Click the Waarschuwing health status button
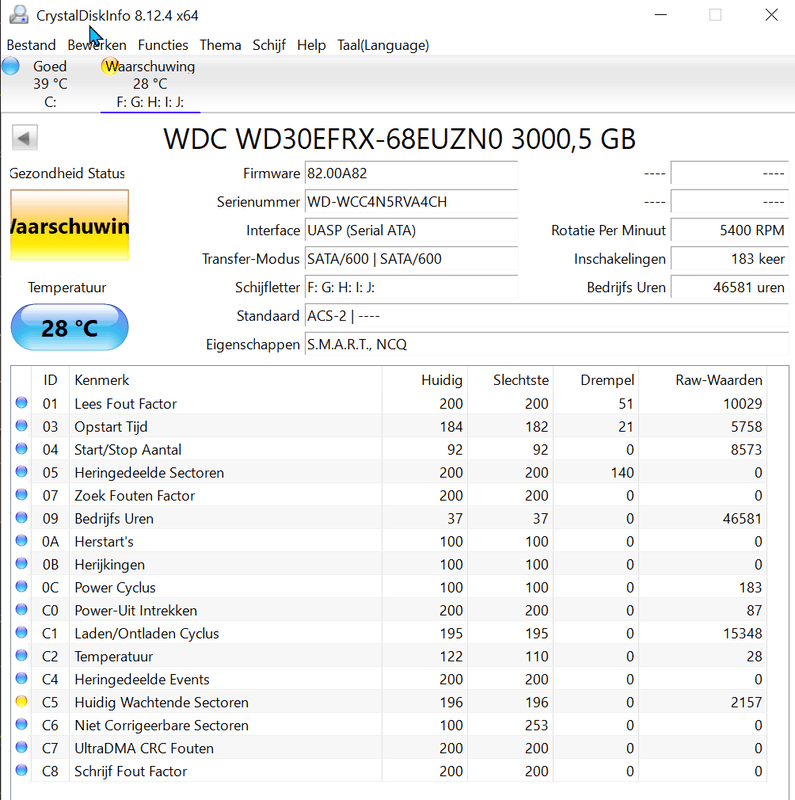Viewport: 795px width, 800px height. 69,225
